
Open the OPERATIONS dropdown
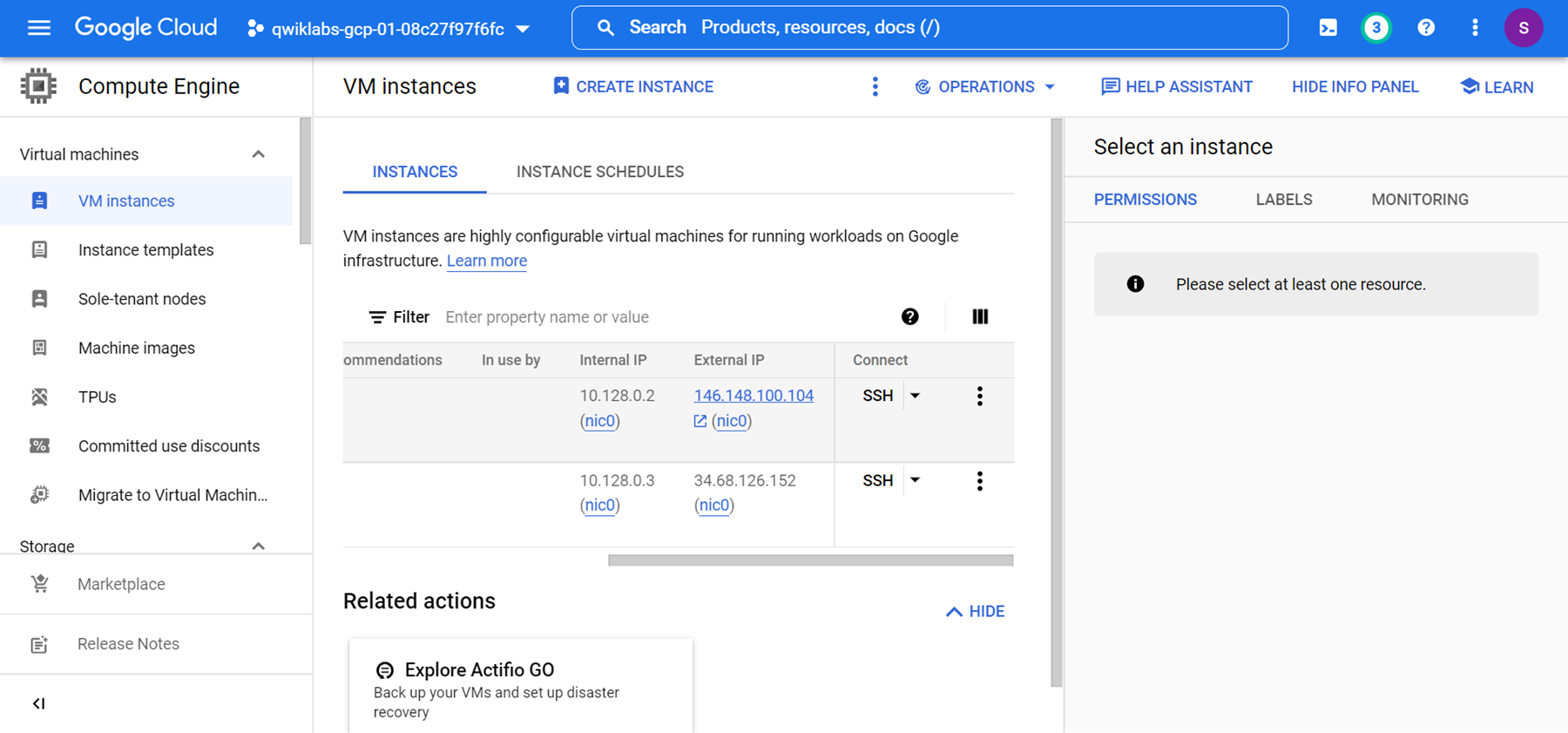[x=985, y=86]
